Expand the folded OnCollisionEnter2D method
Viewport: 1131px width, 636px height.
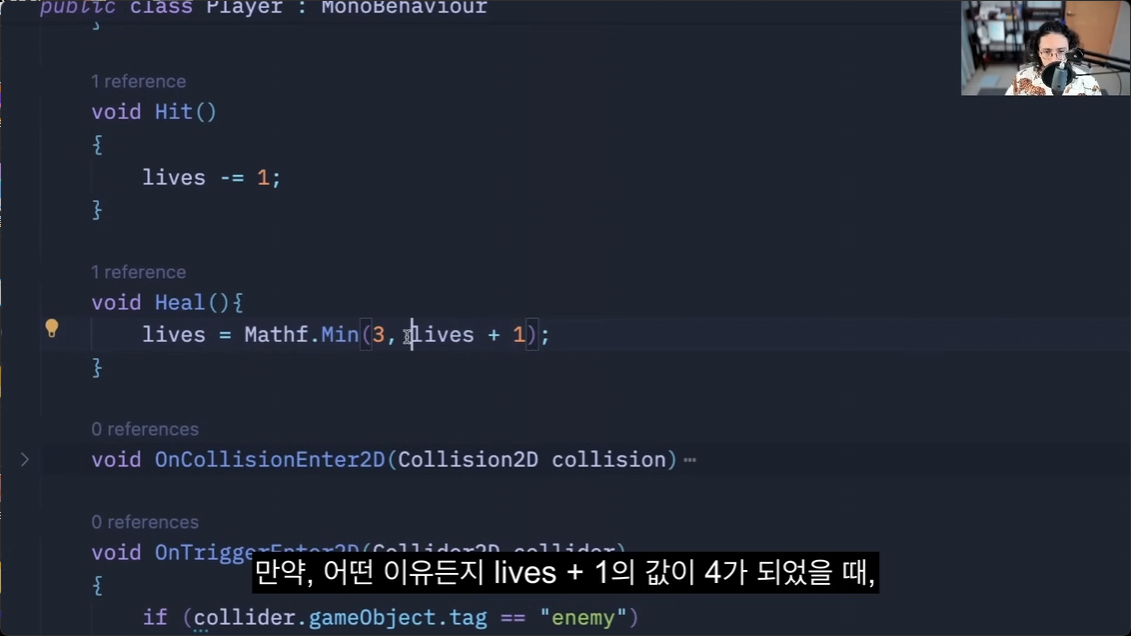tap(25, 459)
